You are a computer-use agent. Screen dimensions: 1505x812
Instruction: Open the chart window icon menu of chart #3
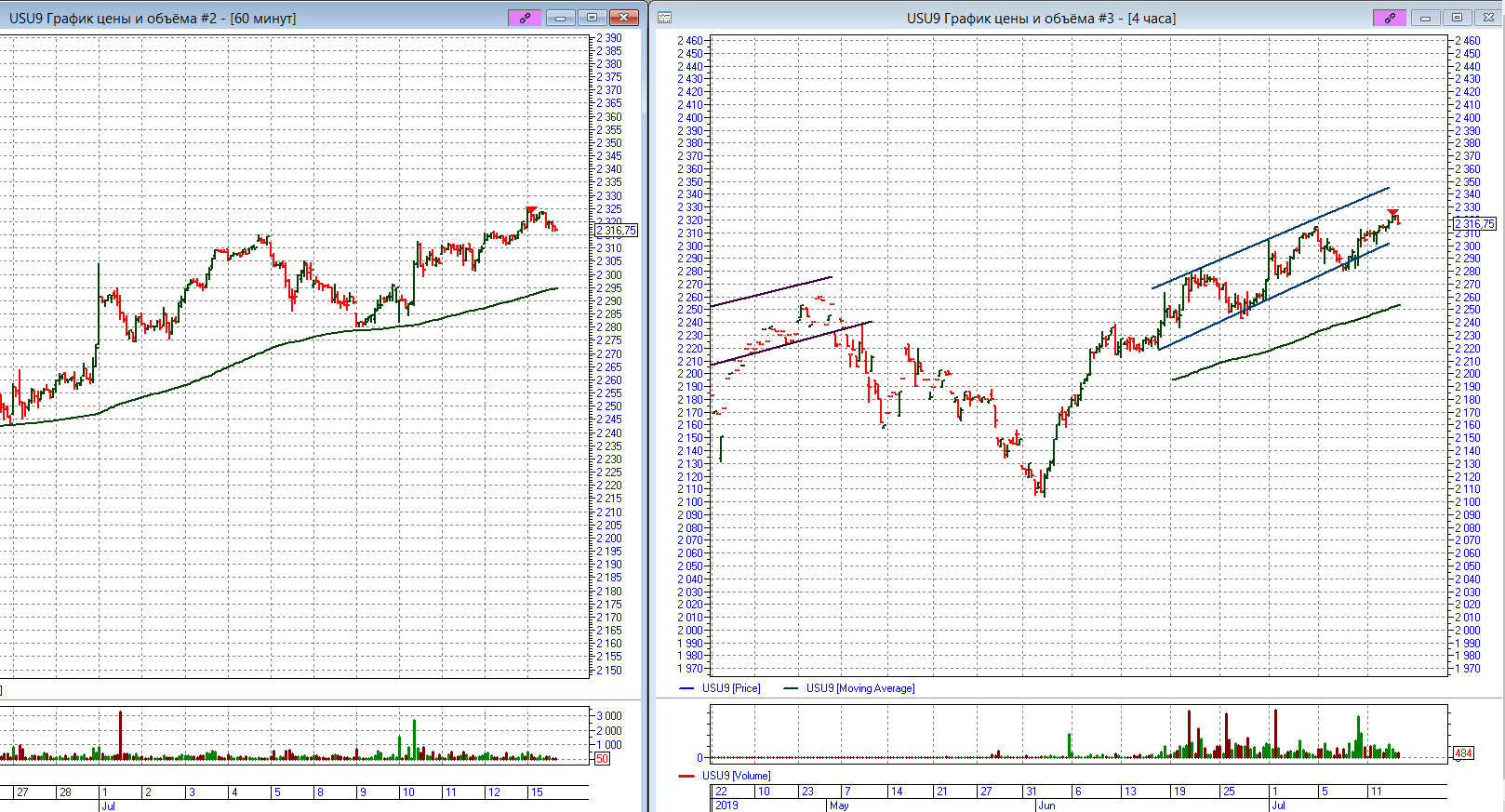(x=665, y=18)
